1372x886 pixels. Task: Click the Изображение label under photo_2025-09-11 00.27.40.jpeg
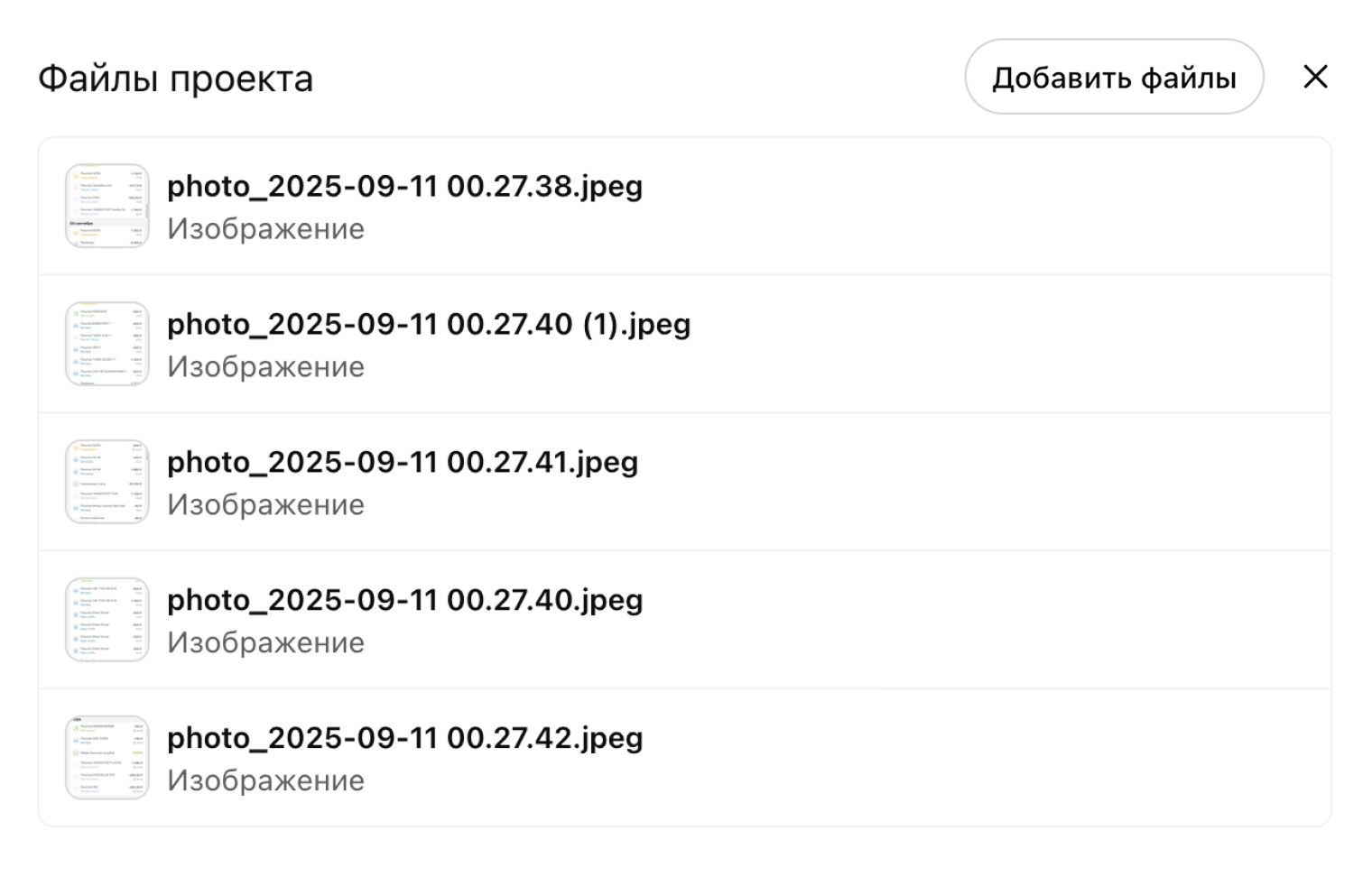pos(265,642)
